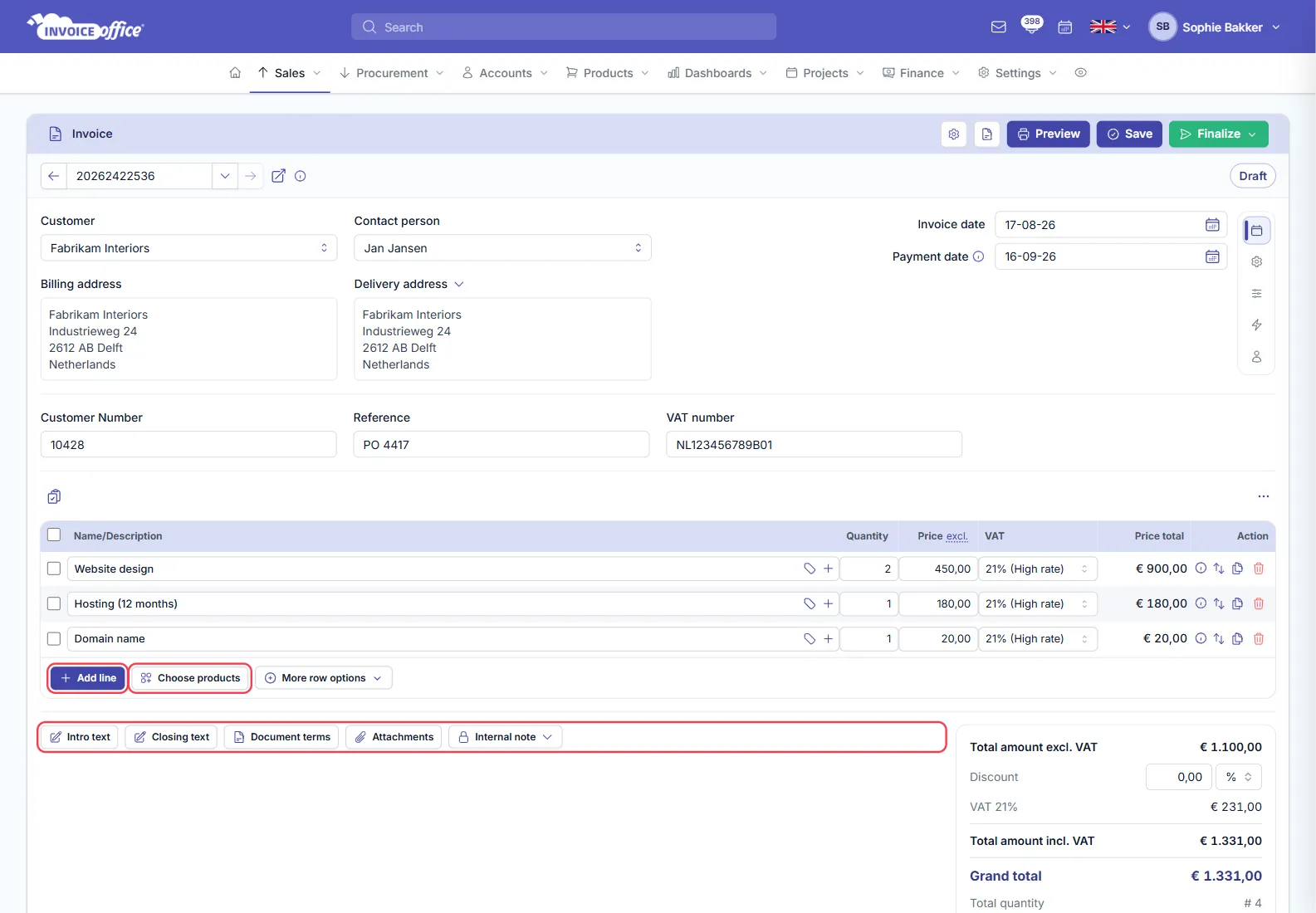
Task: Reorder the Domain name line
Action: pyautogui.click(x=1218, y=639)
